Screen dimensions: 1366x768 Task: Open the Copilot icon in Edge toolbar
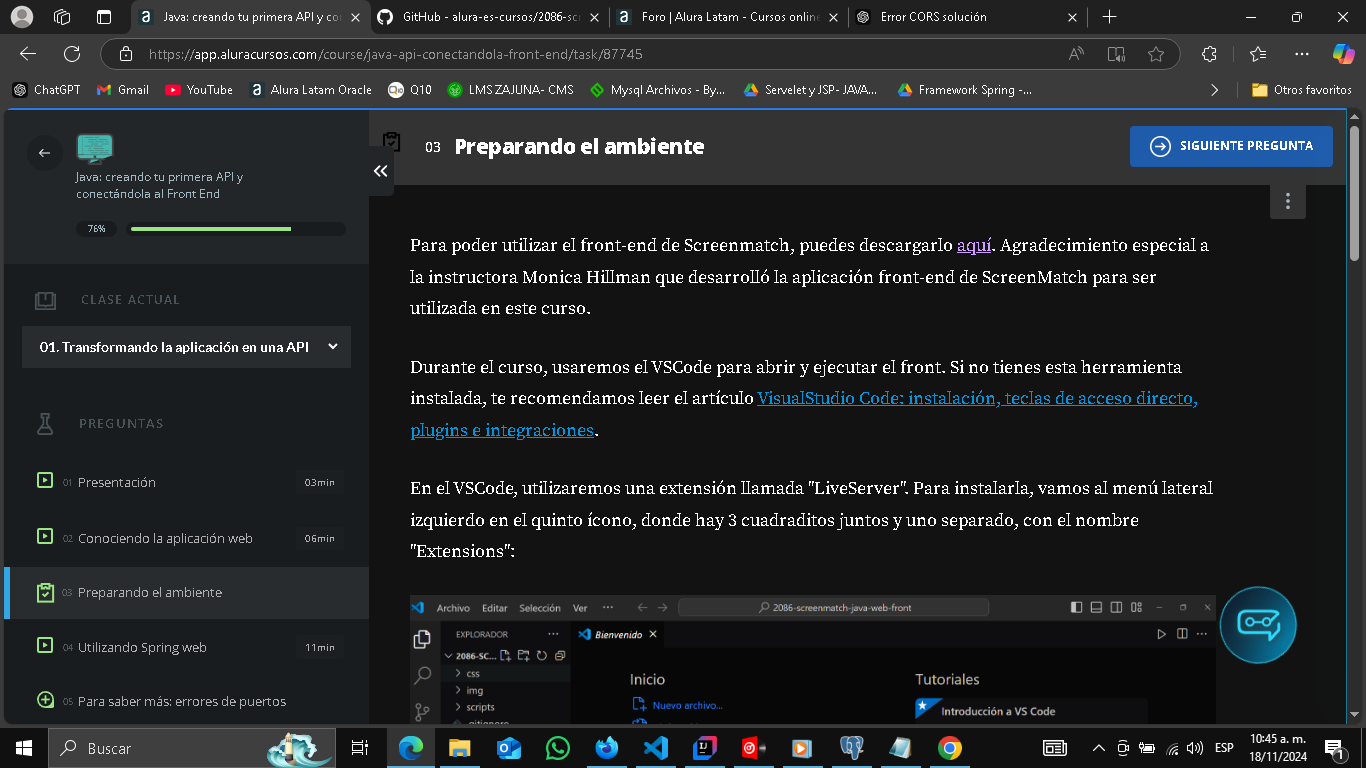(1343, 54)
